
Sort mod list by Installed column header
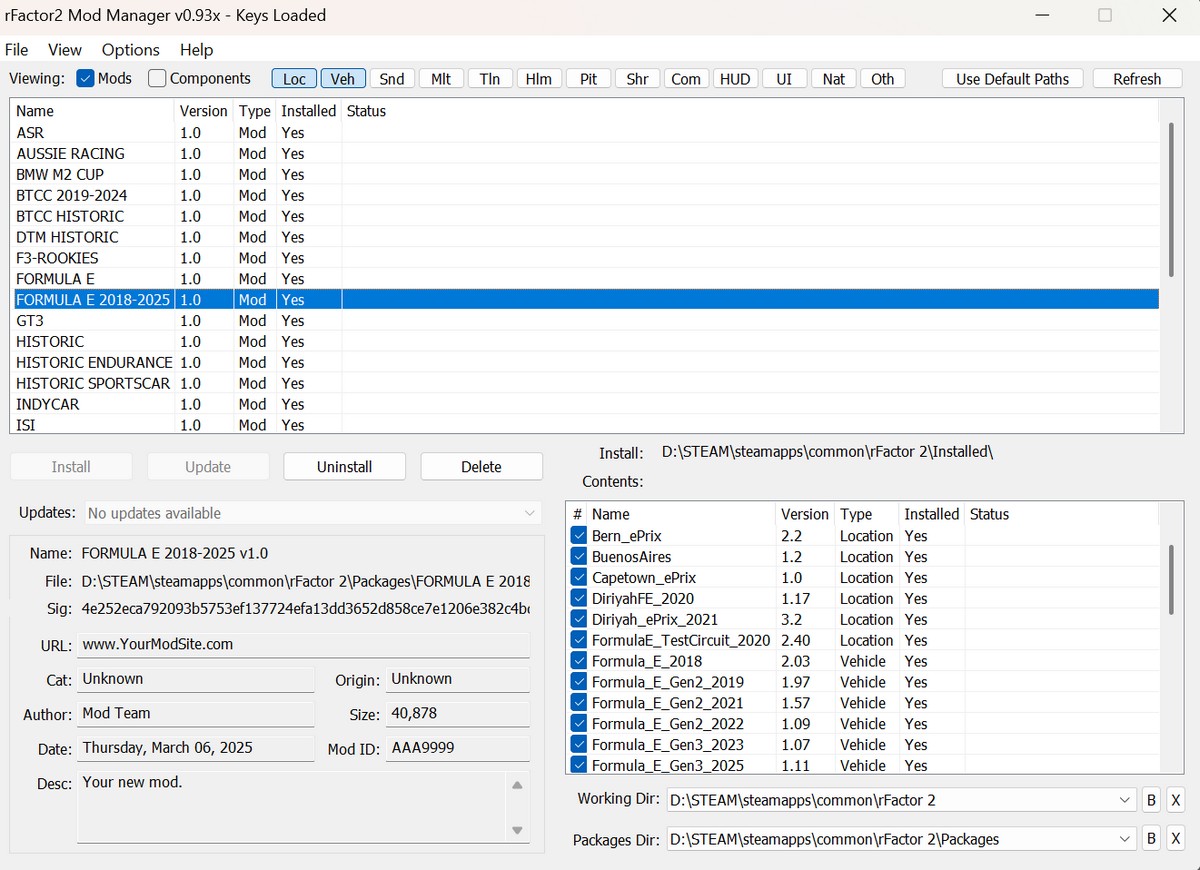[308, 111]
